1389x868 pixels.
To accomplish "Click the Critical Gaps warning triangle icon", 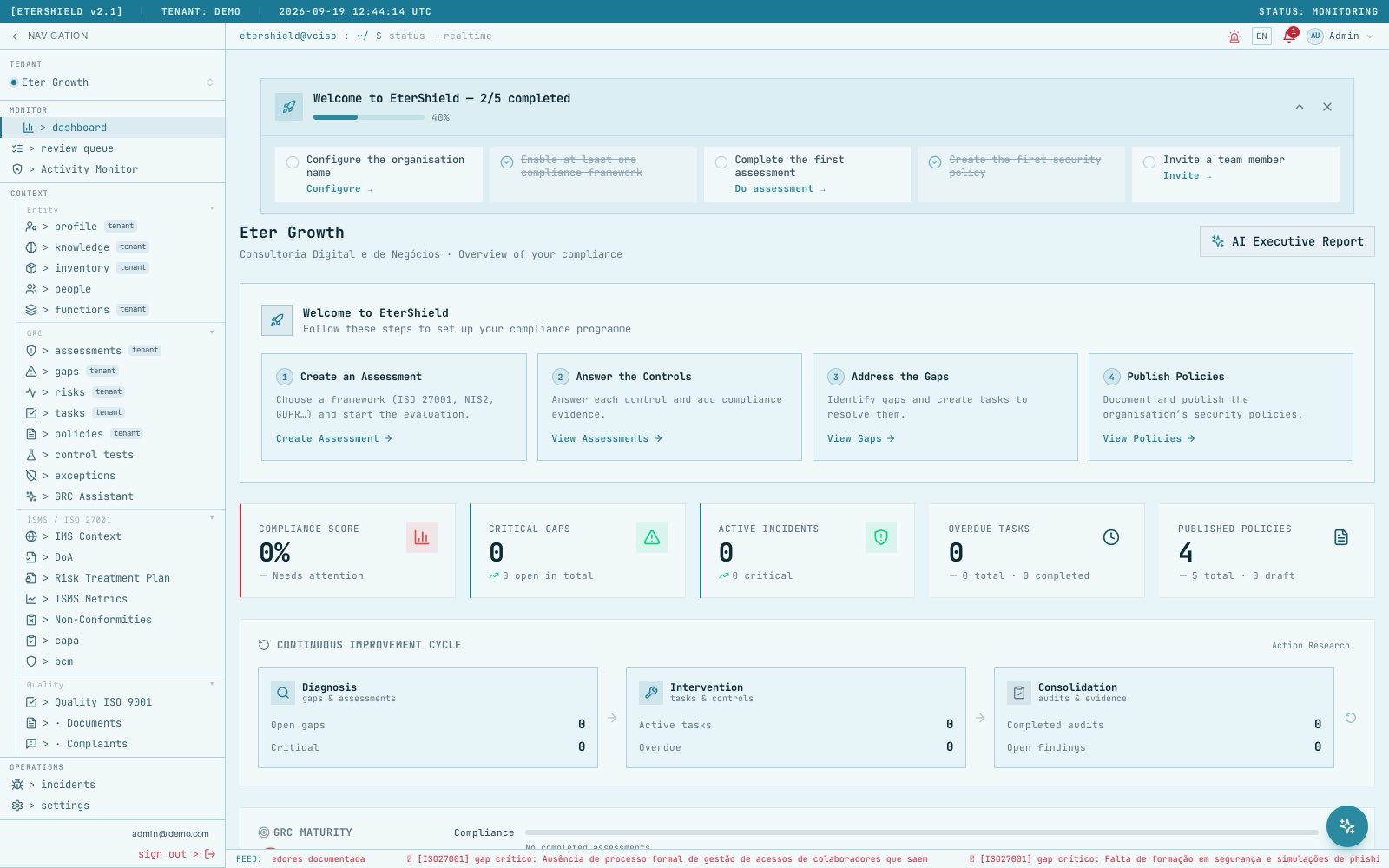I will [x=652, y=537].
